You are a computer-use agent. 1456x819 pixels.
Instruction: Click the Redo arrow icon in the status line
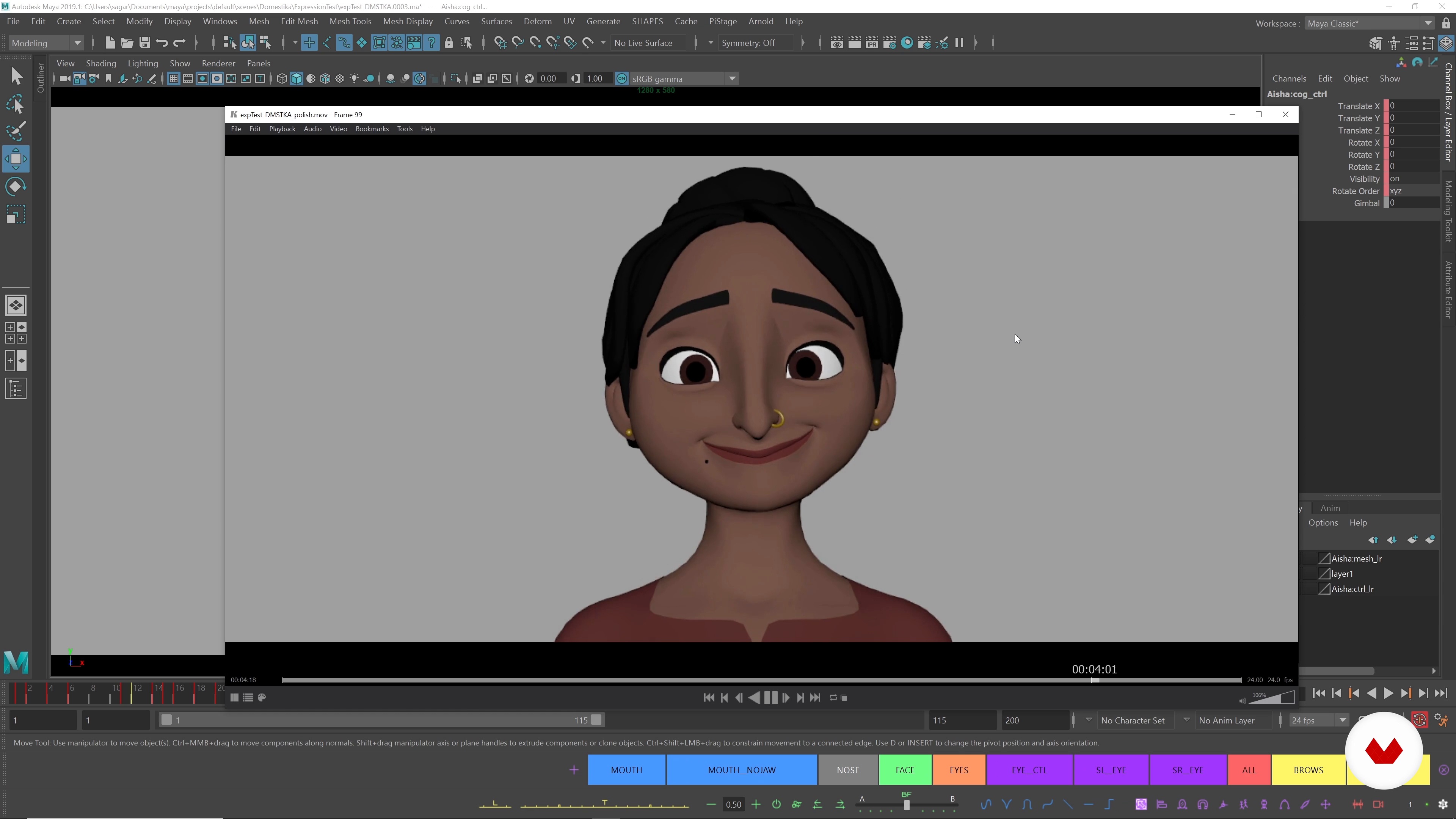tap(179, 42)
